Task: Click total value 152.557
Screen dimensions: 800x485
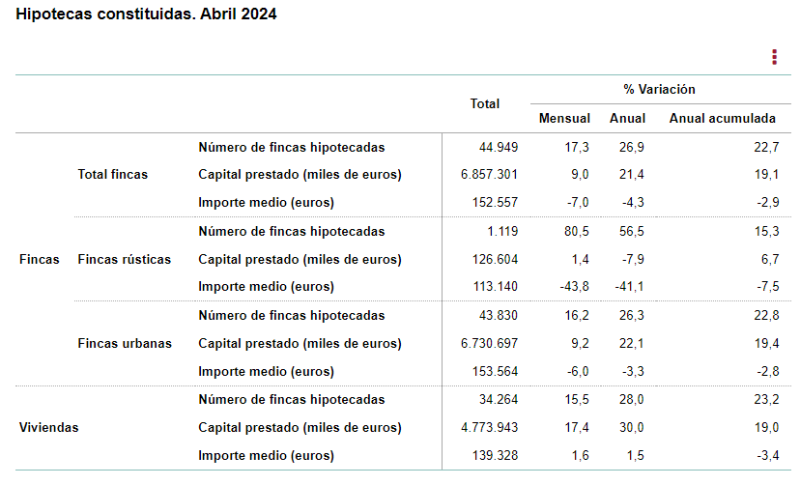Action: 495,202
